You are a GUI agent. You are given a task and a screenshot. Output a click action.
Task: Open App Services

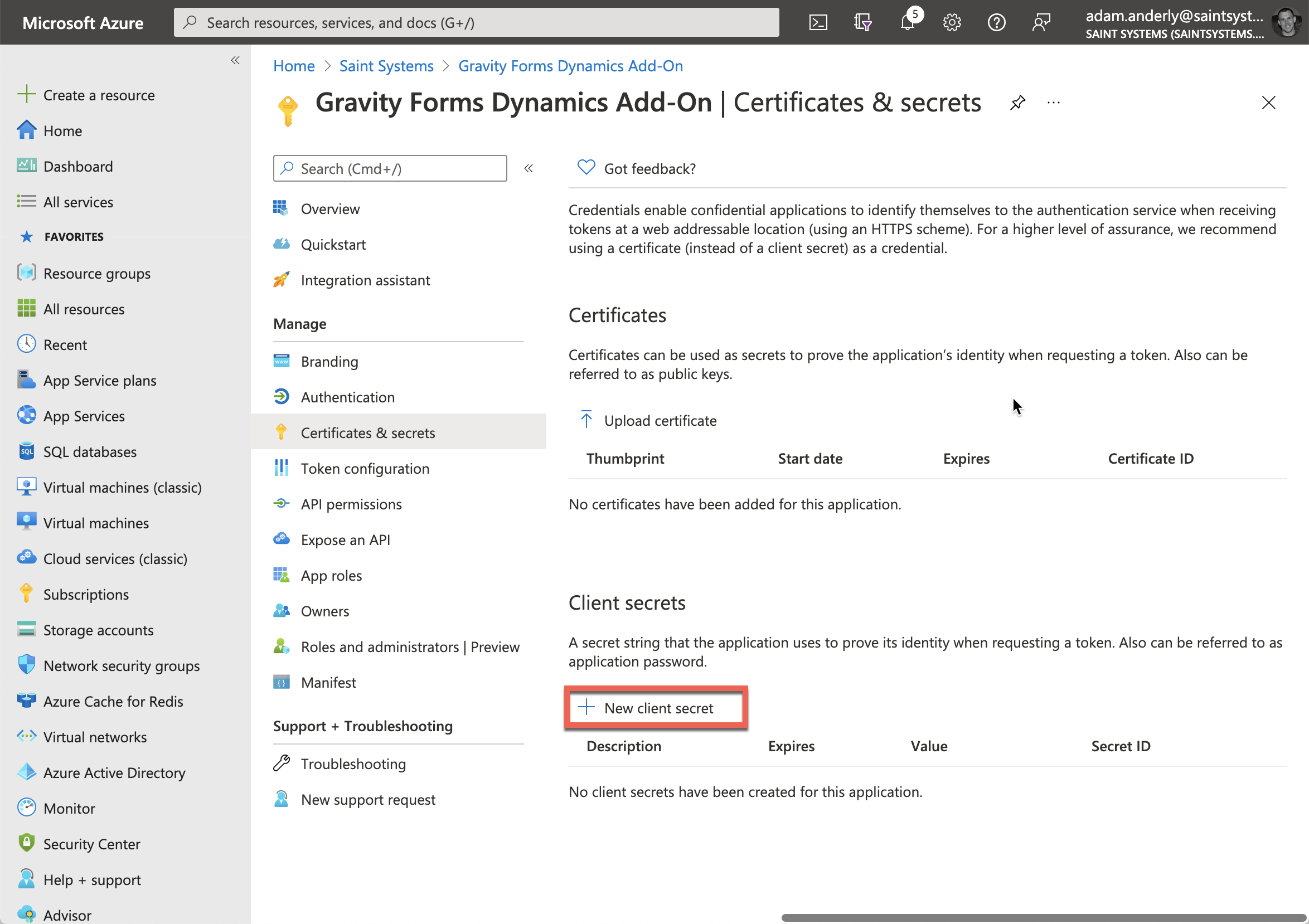(x=71, y=417)
